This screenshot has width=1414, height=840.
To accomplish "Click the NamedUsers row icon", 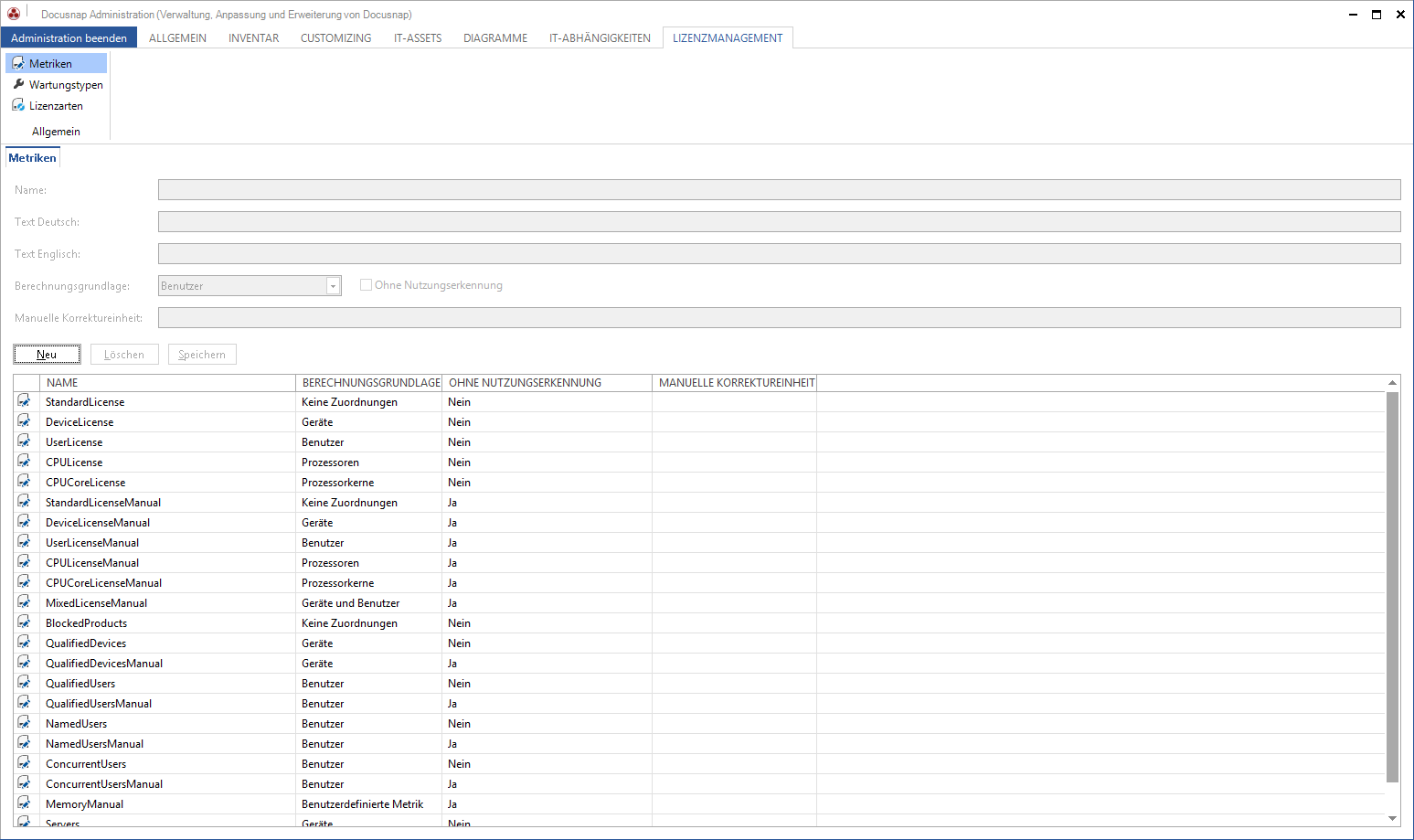I will pos(24,723).
